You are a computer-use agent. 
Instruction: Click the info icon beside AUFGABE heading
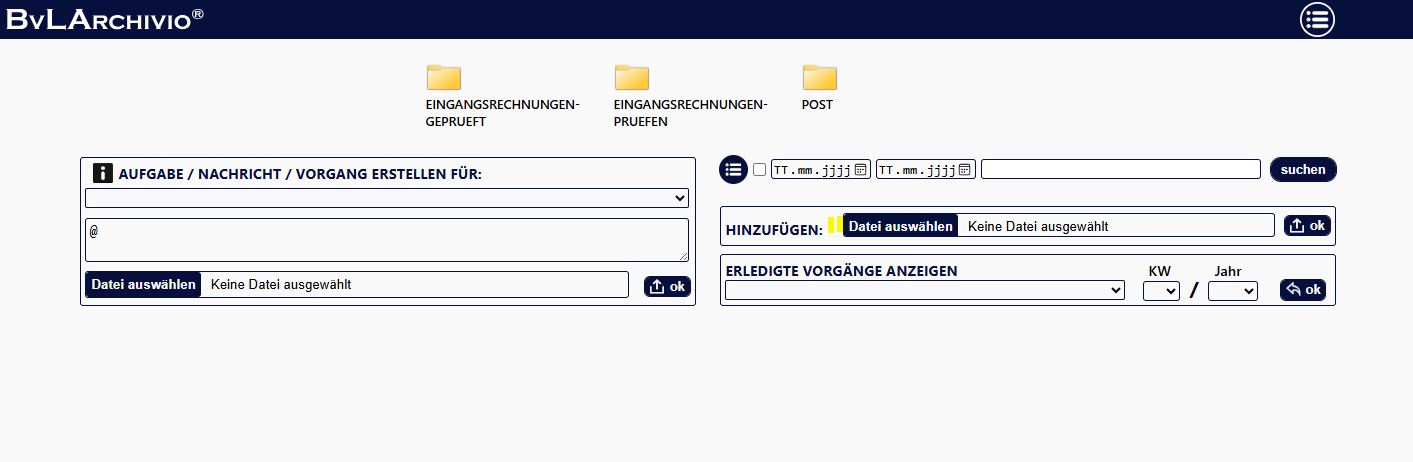[103, 173]
